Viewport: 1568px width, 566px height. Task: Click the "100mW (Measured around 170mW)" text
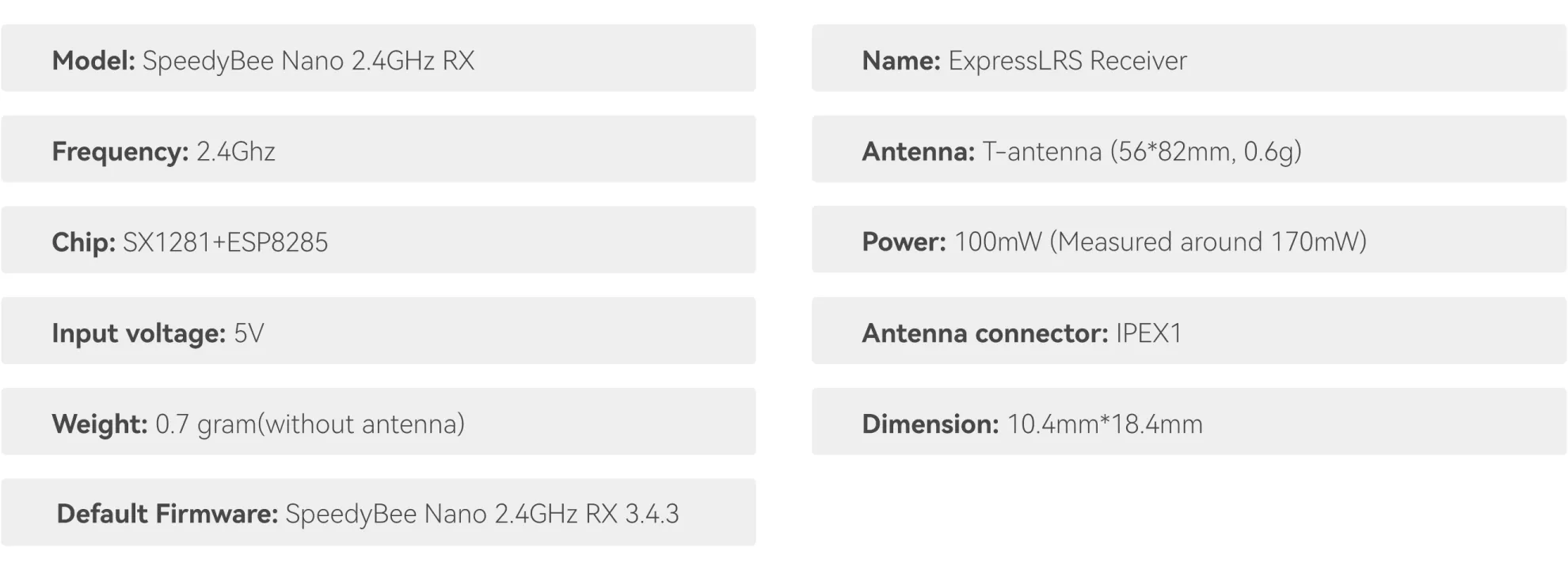pos(1160,242)
